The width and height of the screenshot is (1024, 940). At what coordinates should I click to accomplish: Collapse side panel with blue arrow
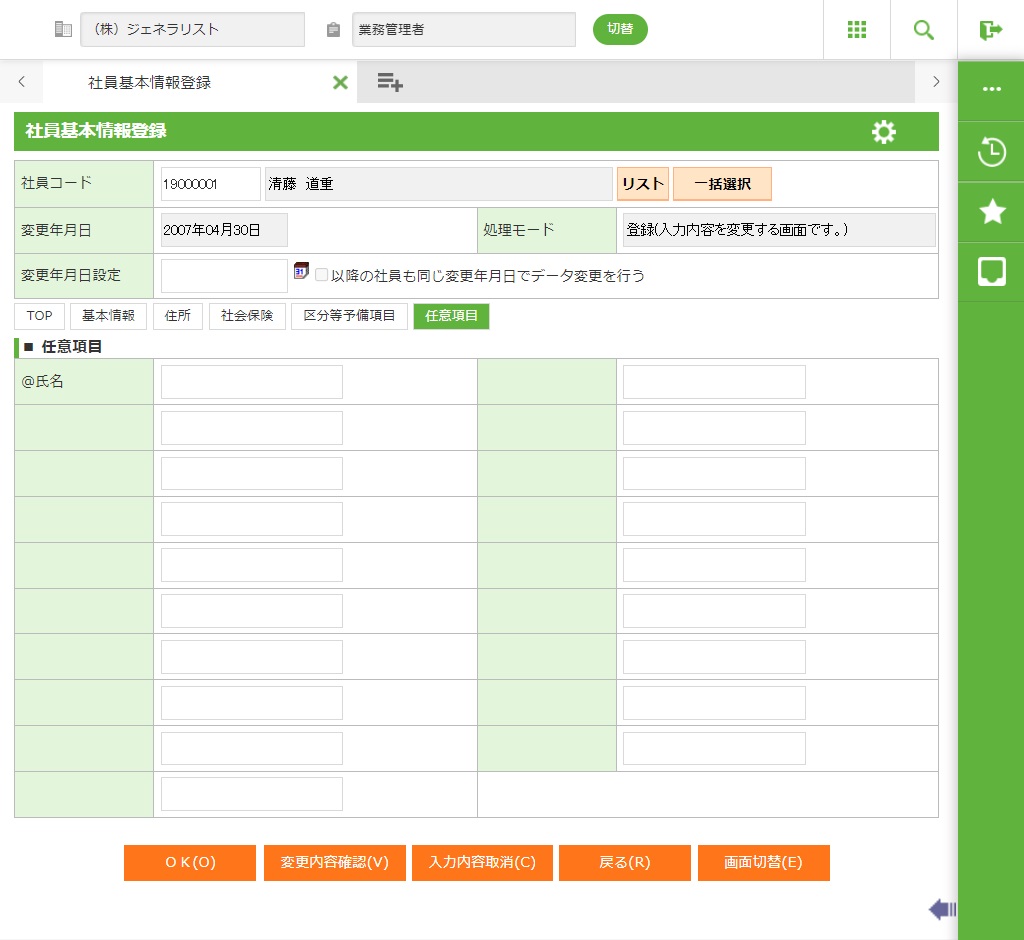click(x=942, y=909)
